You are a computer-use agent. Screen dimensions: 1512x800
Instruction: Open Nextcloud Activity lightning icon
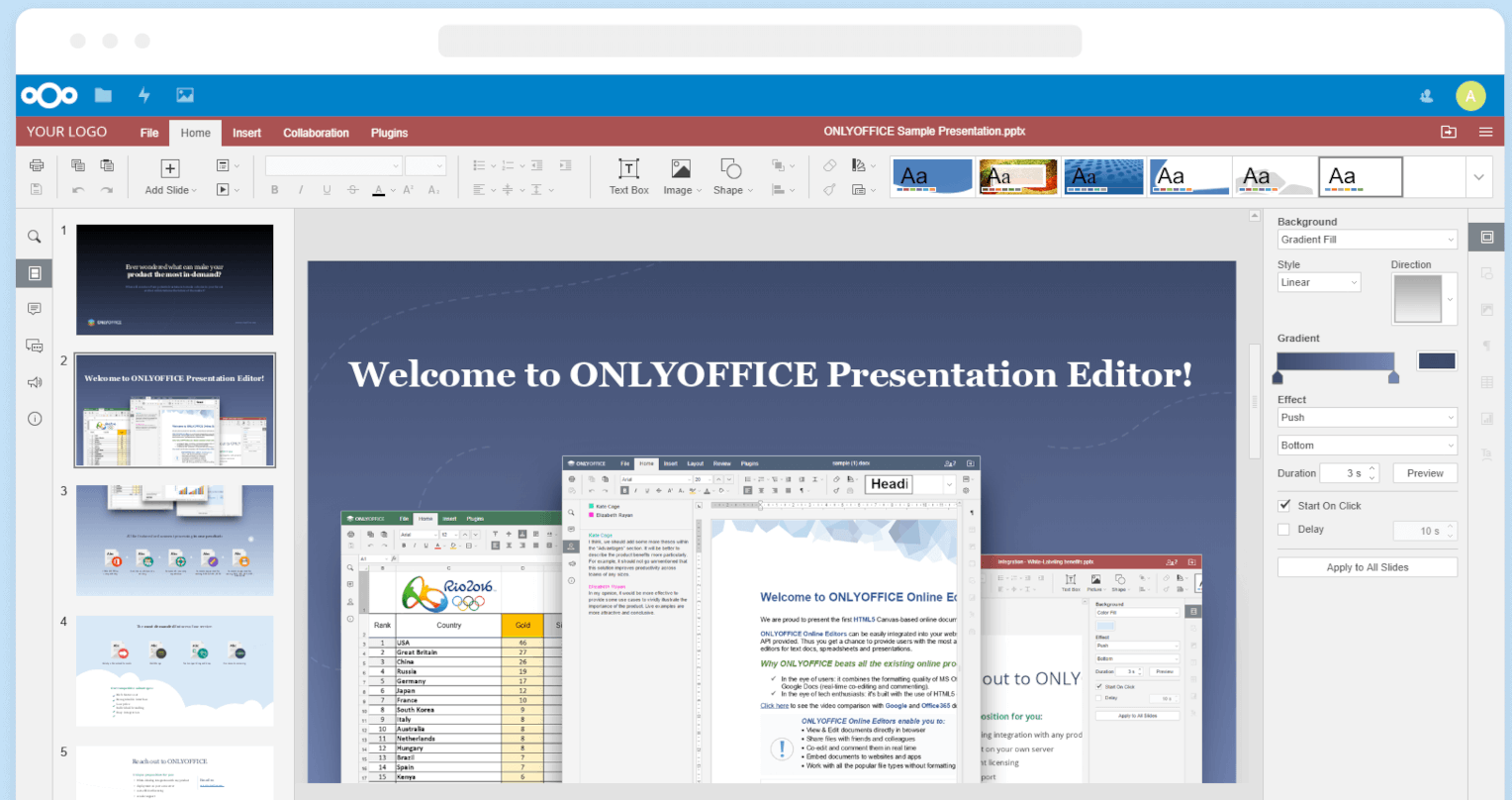click(144, 95)
